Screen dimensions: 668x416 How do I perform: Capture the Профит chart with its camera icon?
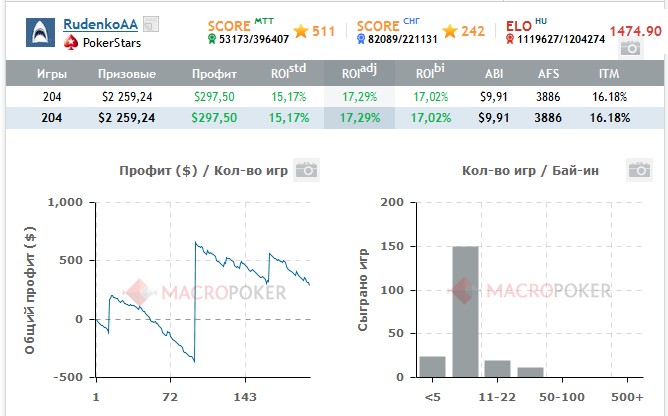coord(306,170)
